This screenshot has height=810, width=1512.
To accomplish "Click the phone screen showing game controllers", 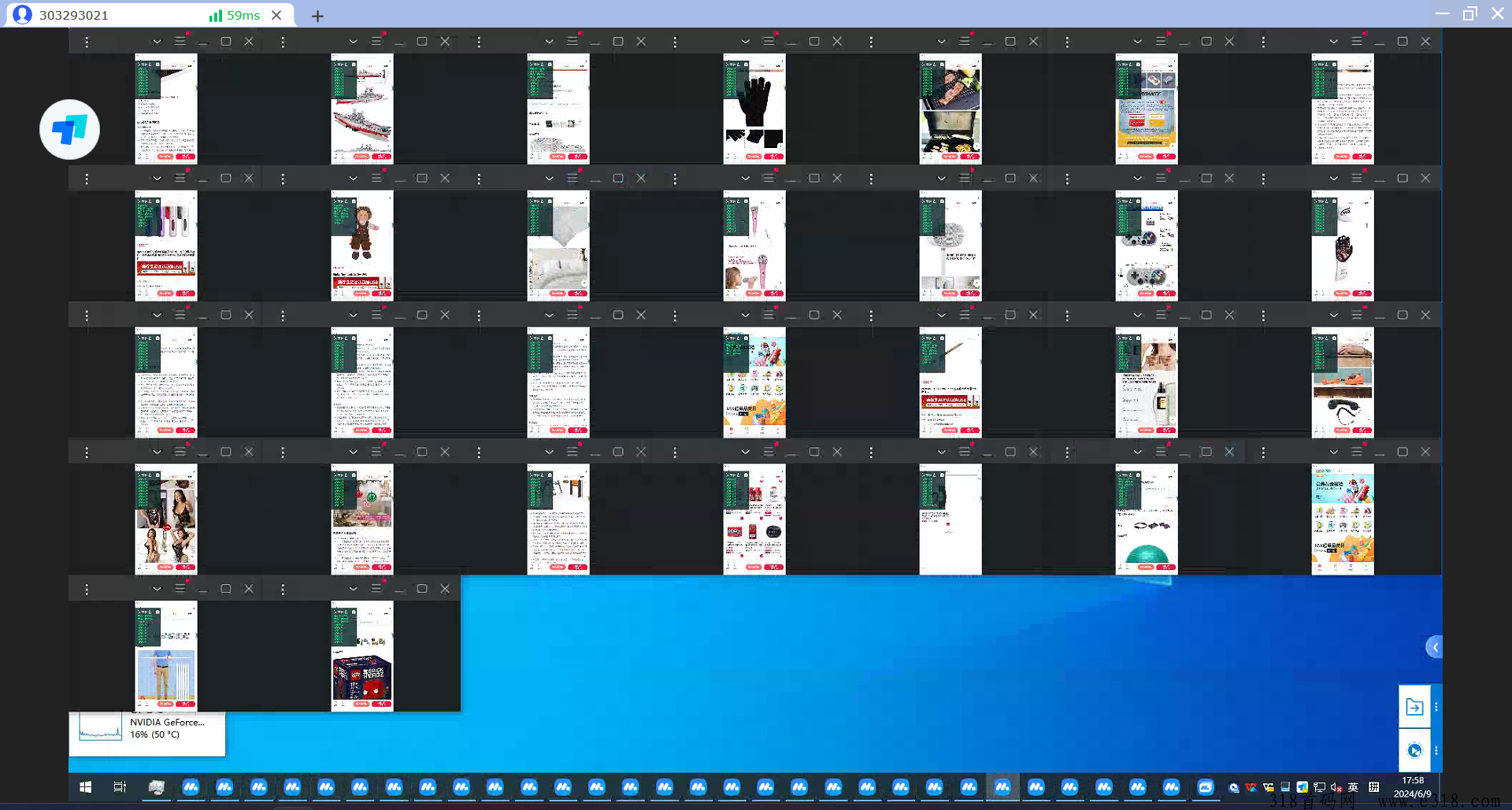I will (x=1146, y=246).
